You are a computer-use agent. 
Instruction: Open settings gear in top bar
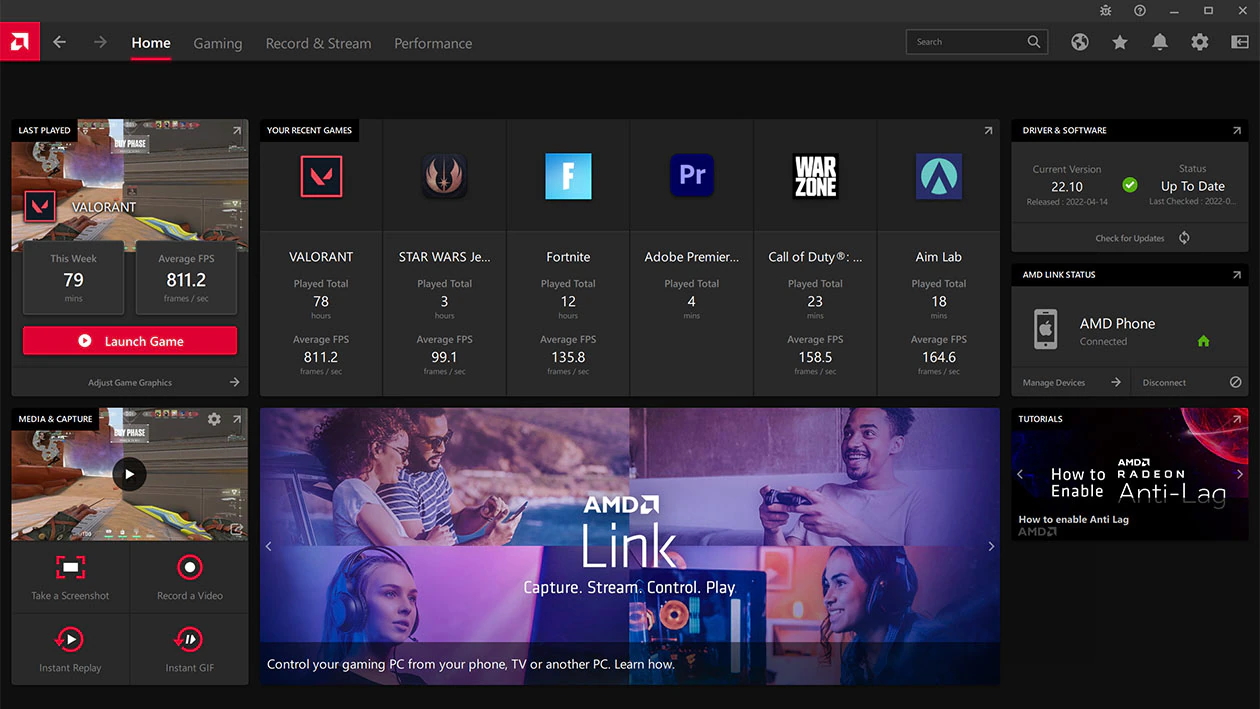coord(1200,42)
